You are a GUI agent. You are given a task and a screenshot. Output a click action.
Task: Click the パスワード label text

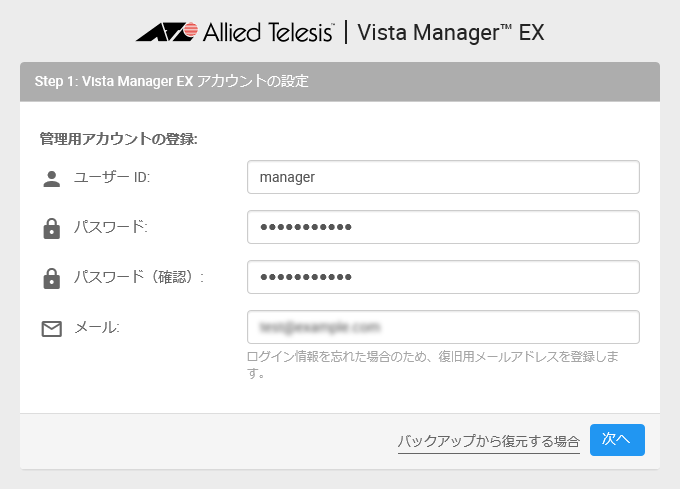click(x=111, y=227)
